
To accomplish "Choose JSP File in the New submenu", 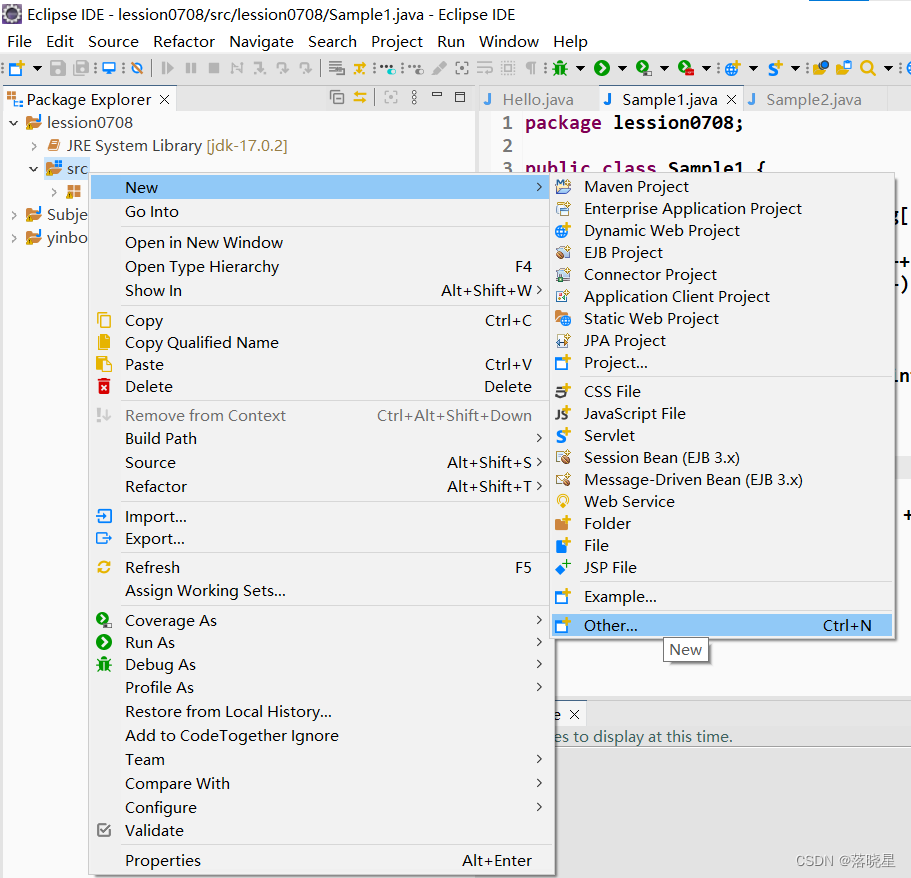I will pyautogui.click(x=722, y=567).
